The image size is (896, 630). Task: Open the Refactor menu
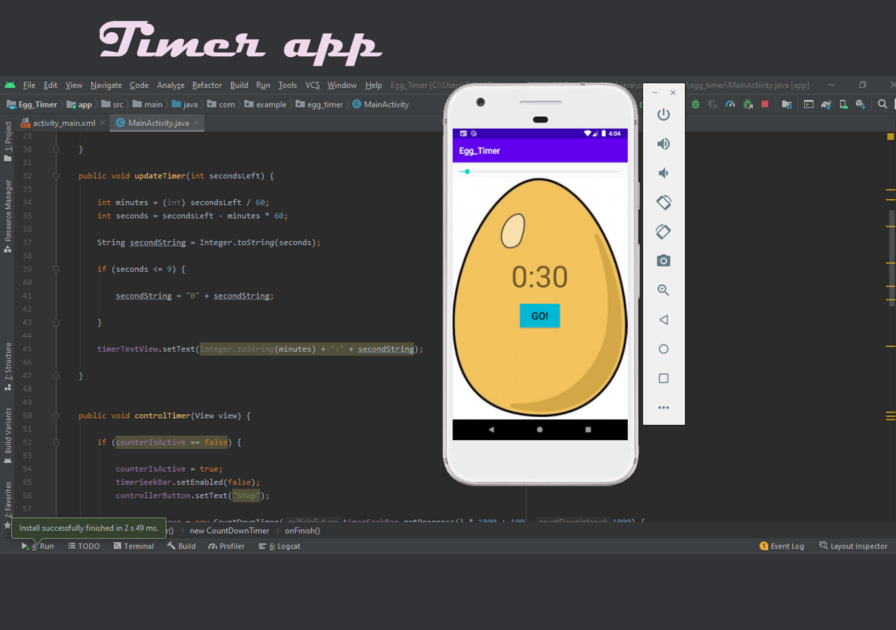[x=207, y=85]
